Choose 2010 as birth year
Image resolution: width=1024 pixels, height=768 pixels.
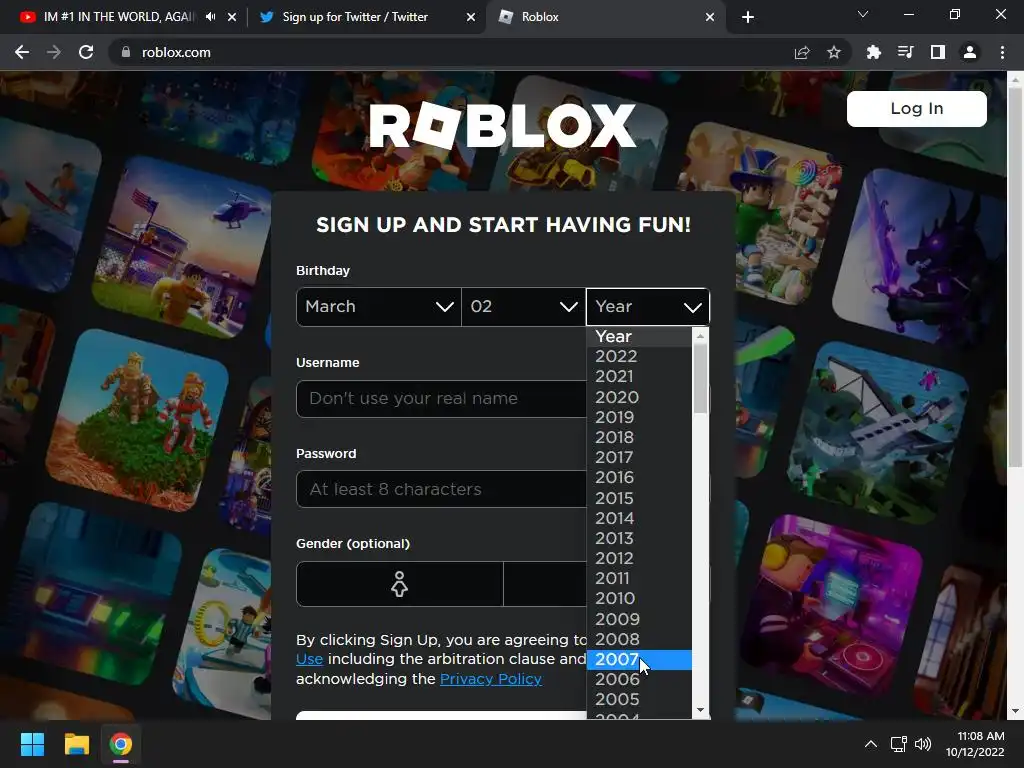coord(639,599)
